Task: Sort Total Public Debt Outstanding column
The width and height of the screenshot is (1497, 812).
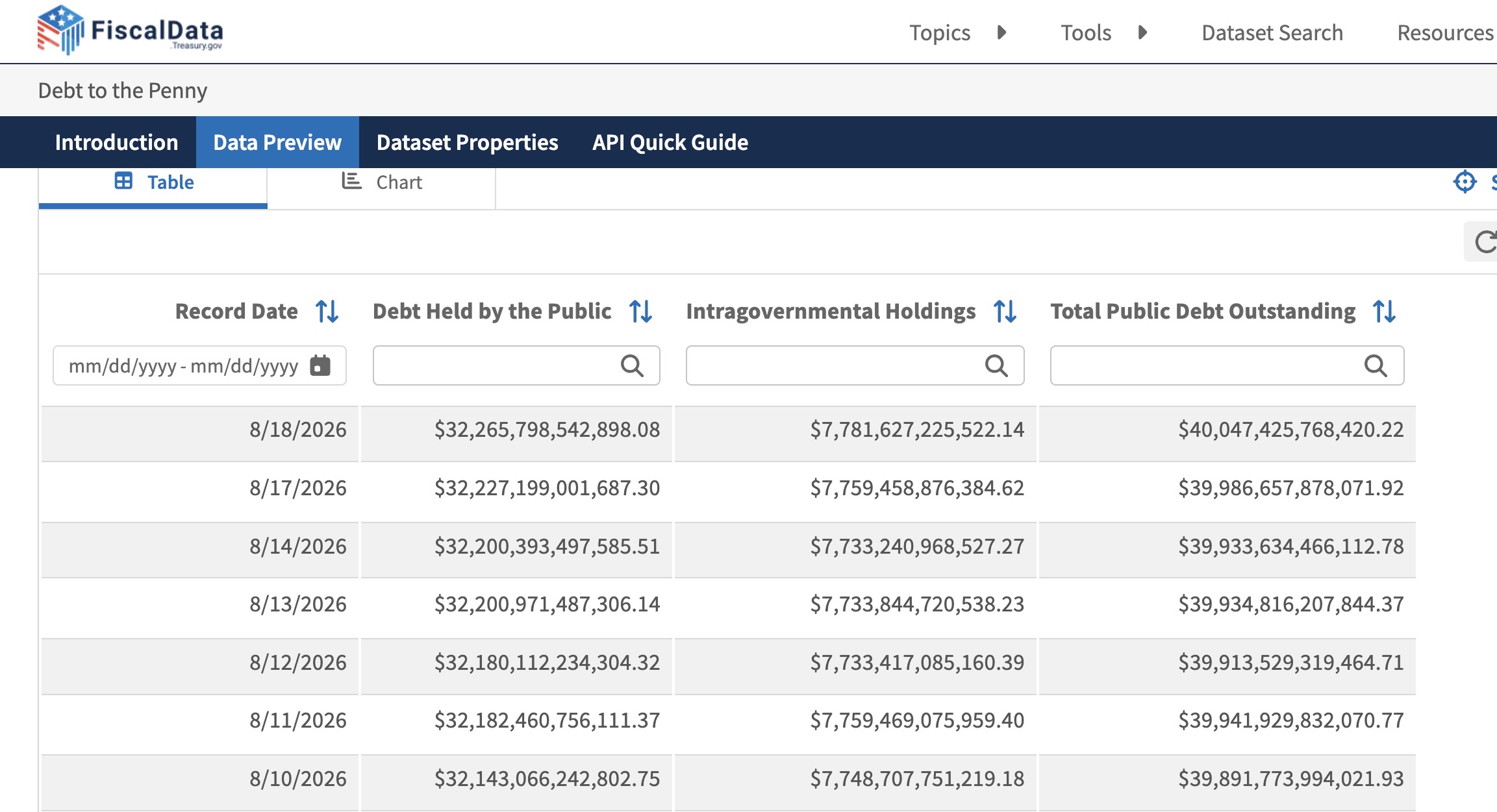Action: pos(1385,312)
